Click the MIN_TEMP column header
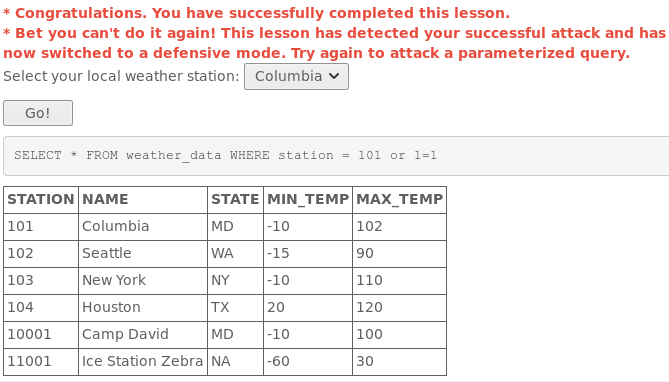This screenshot has width=669, height=382. coord(308,200)
